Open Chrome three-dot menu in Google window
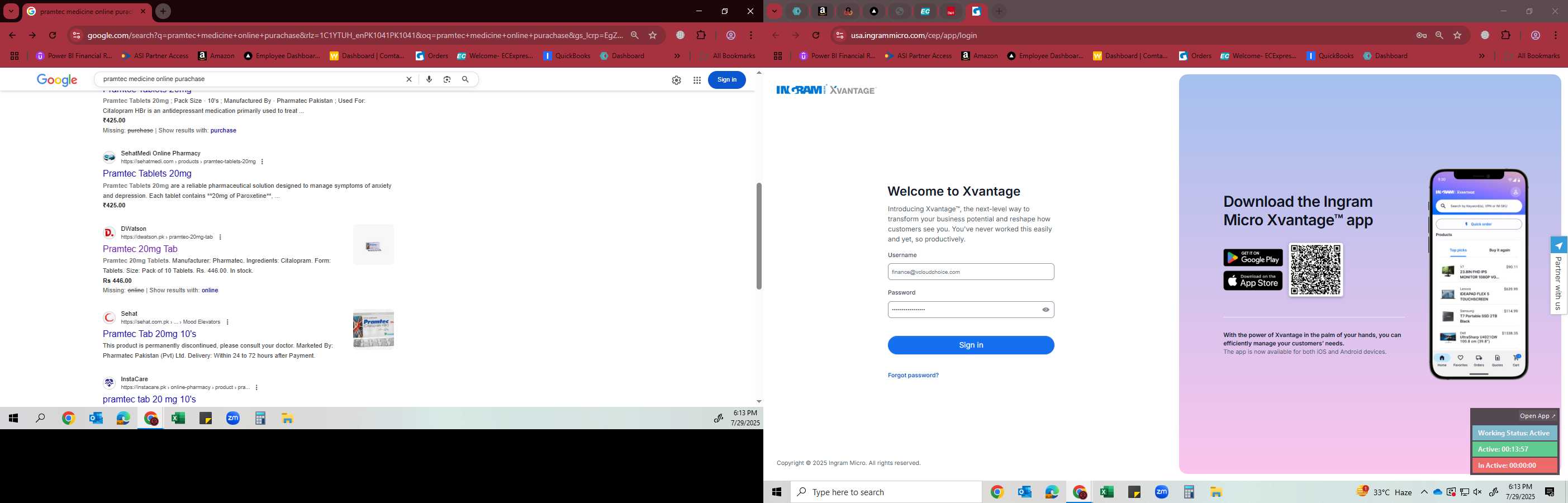This screenshot has width=1568, height=503. [x=751, y=35]
